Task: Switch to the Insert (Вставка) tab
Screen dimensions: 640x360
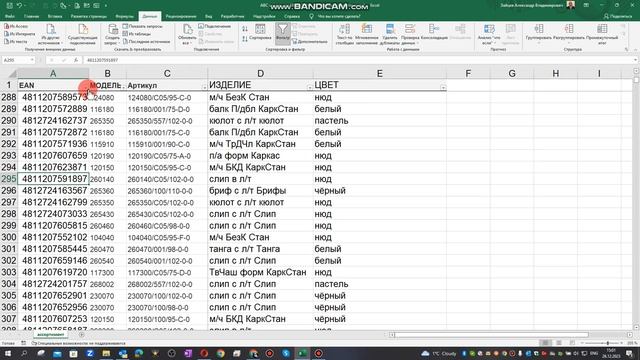Action: click(55, 16)
